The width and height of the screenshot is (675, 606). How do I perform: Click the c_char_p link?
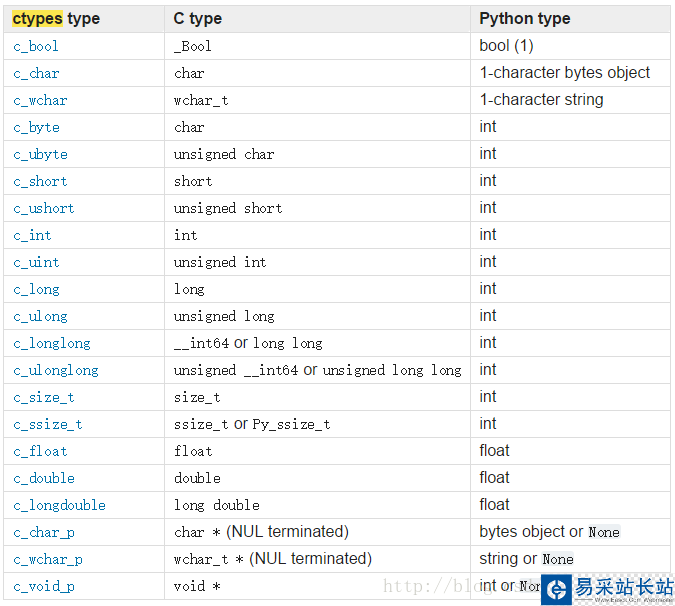pyautogui.click(x=44, y=532)
